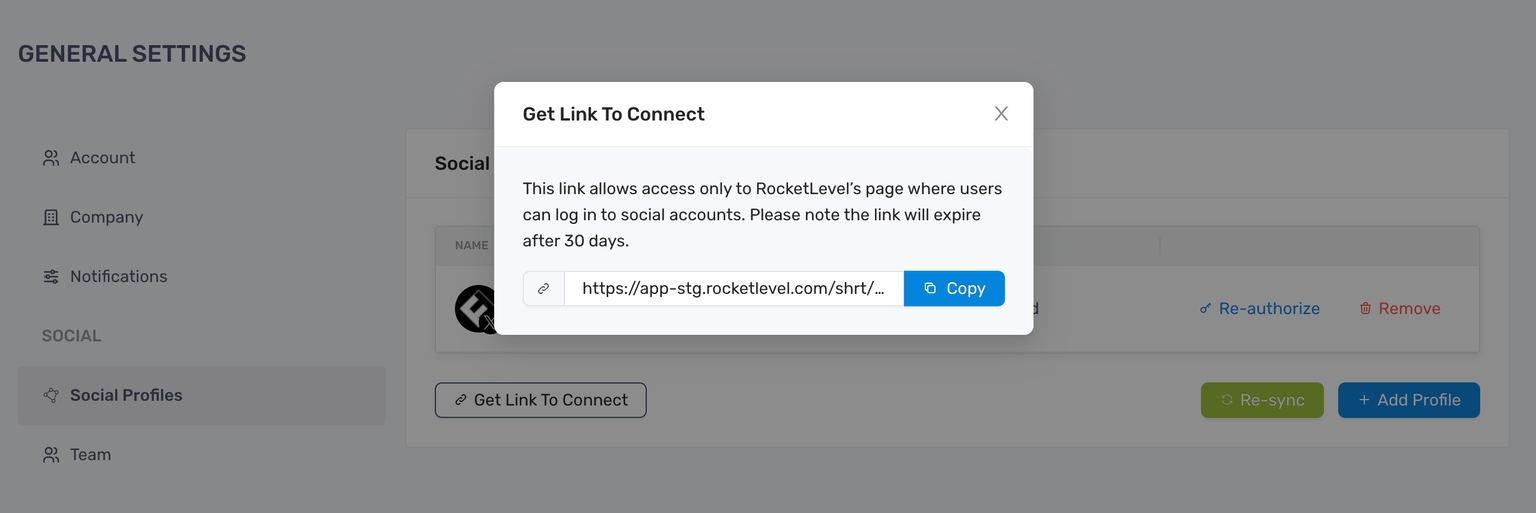This screenshot has width=1536, height=513.
Task: Click the chain-link icon beside the URL
Action: point(544,288)
